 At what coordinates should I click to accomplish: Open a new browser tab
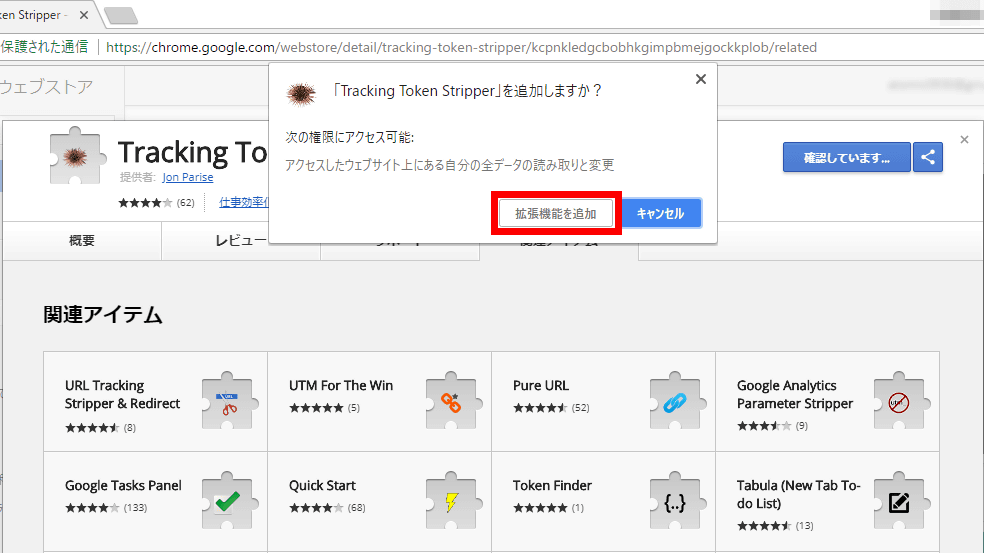(x=120, y=15)
